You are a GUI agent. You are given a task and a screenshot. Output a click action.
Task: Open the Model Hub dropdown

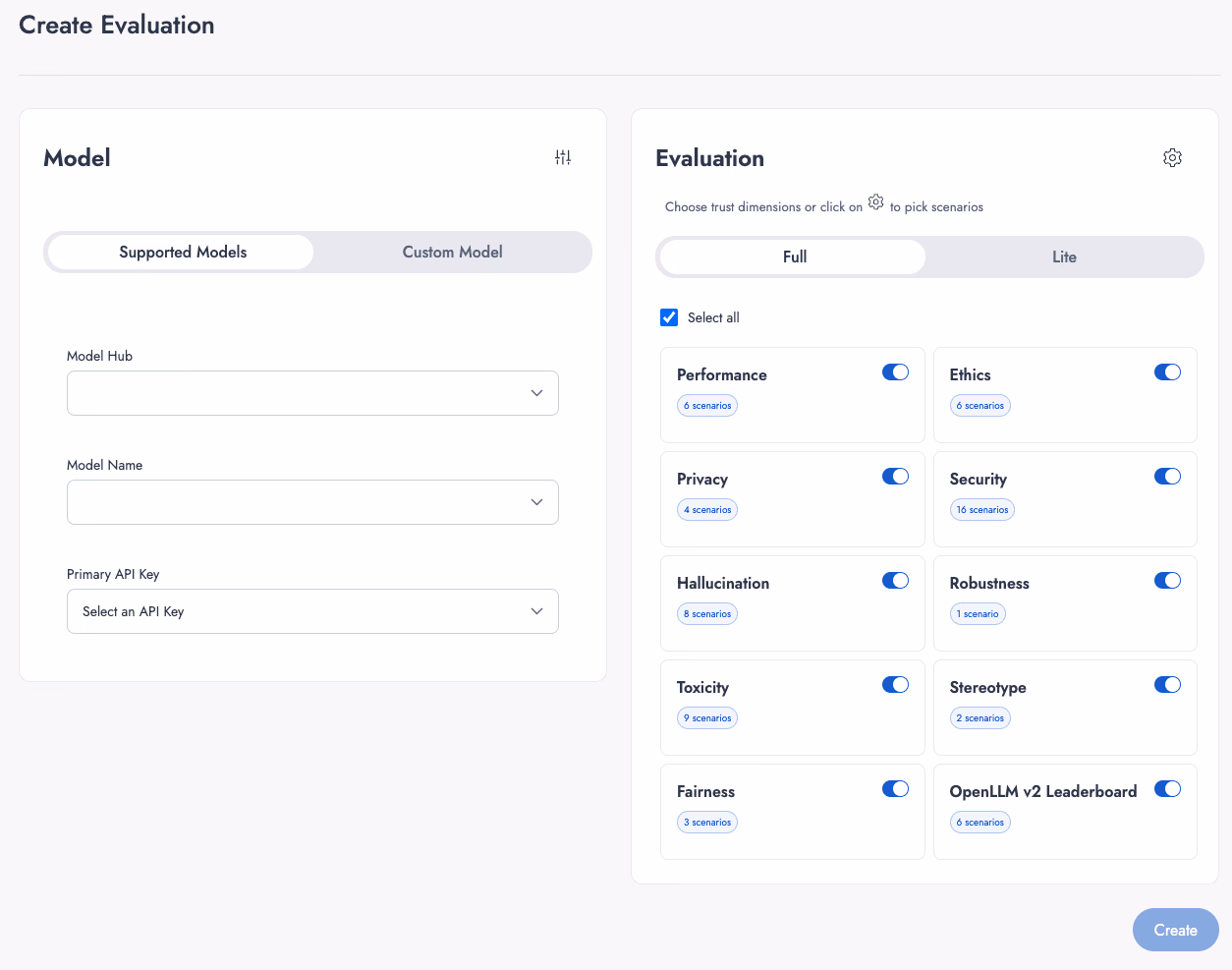click(x=312, y=392)
